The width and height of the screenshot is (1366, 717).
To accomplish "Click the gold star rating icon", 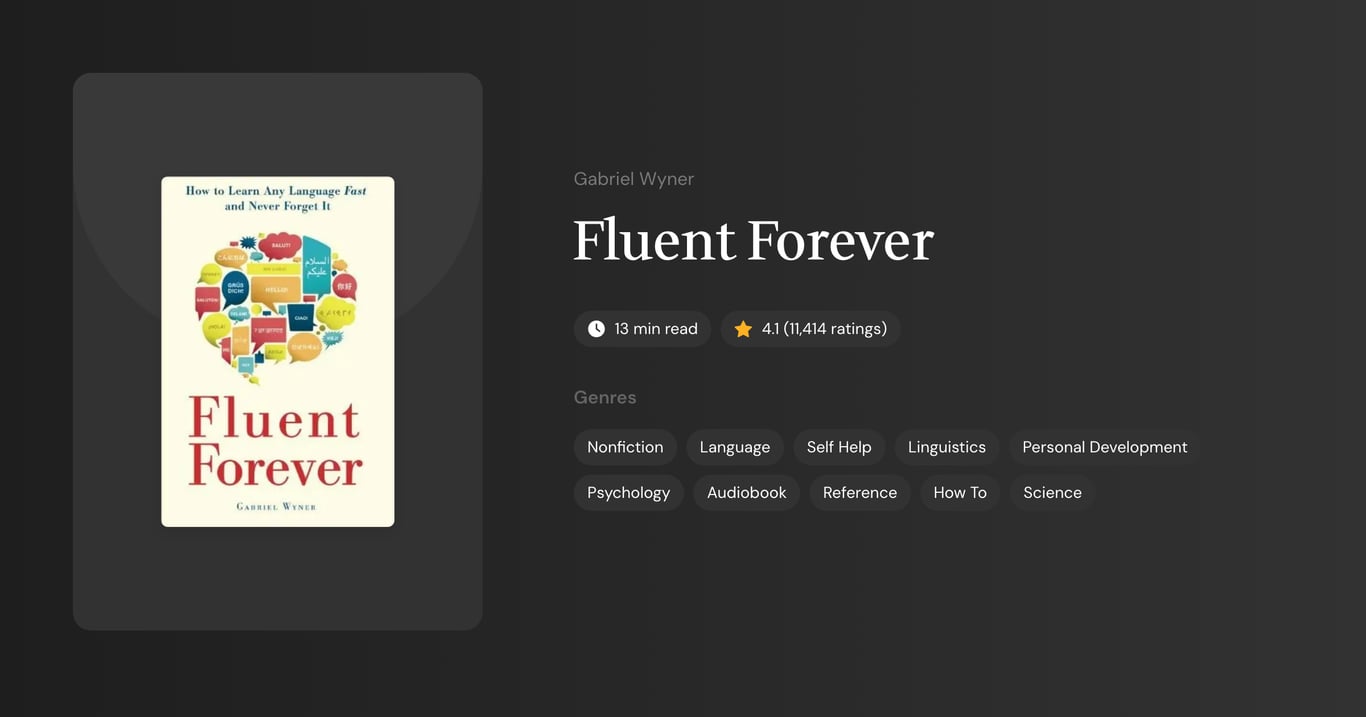I will click(x=742, y=328).
